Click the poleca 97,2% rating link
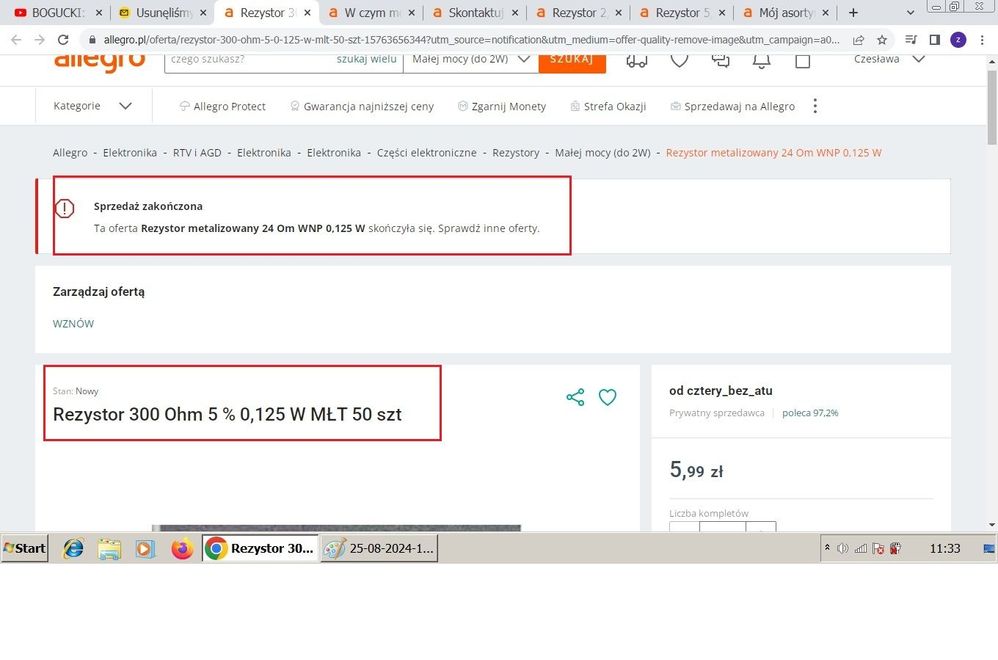Viewport: 998px width, 660px height. click(x=810, y=413)
